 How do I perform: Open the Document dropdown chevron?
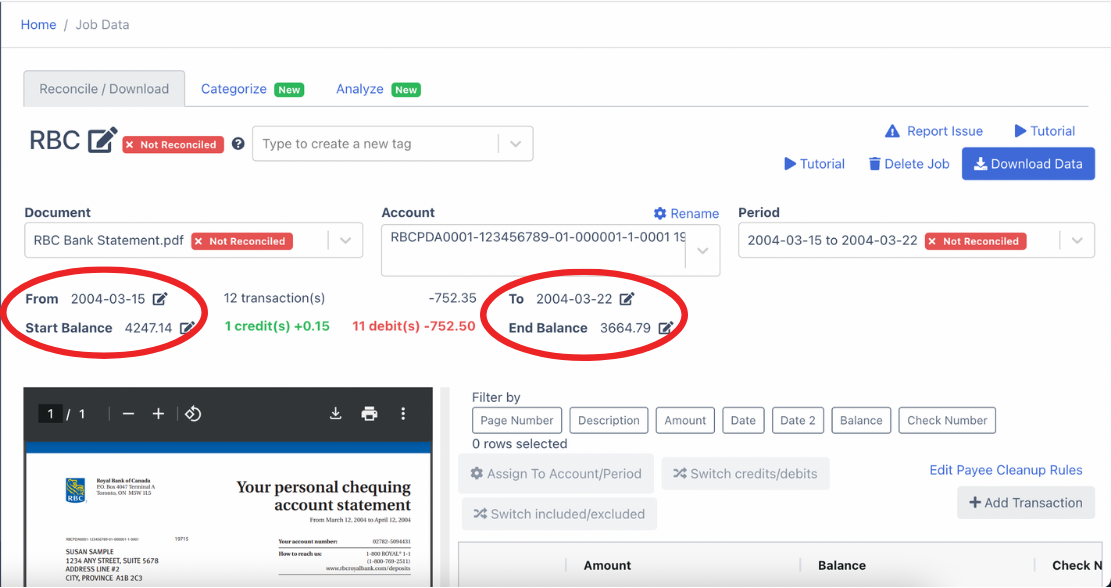pyautogui.click(x=345, y=241)
